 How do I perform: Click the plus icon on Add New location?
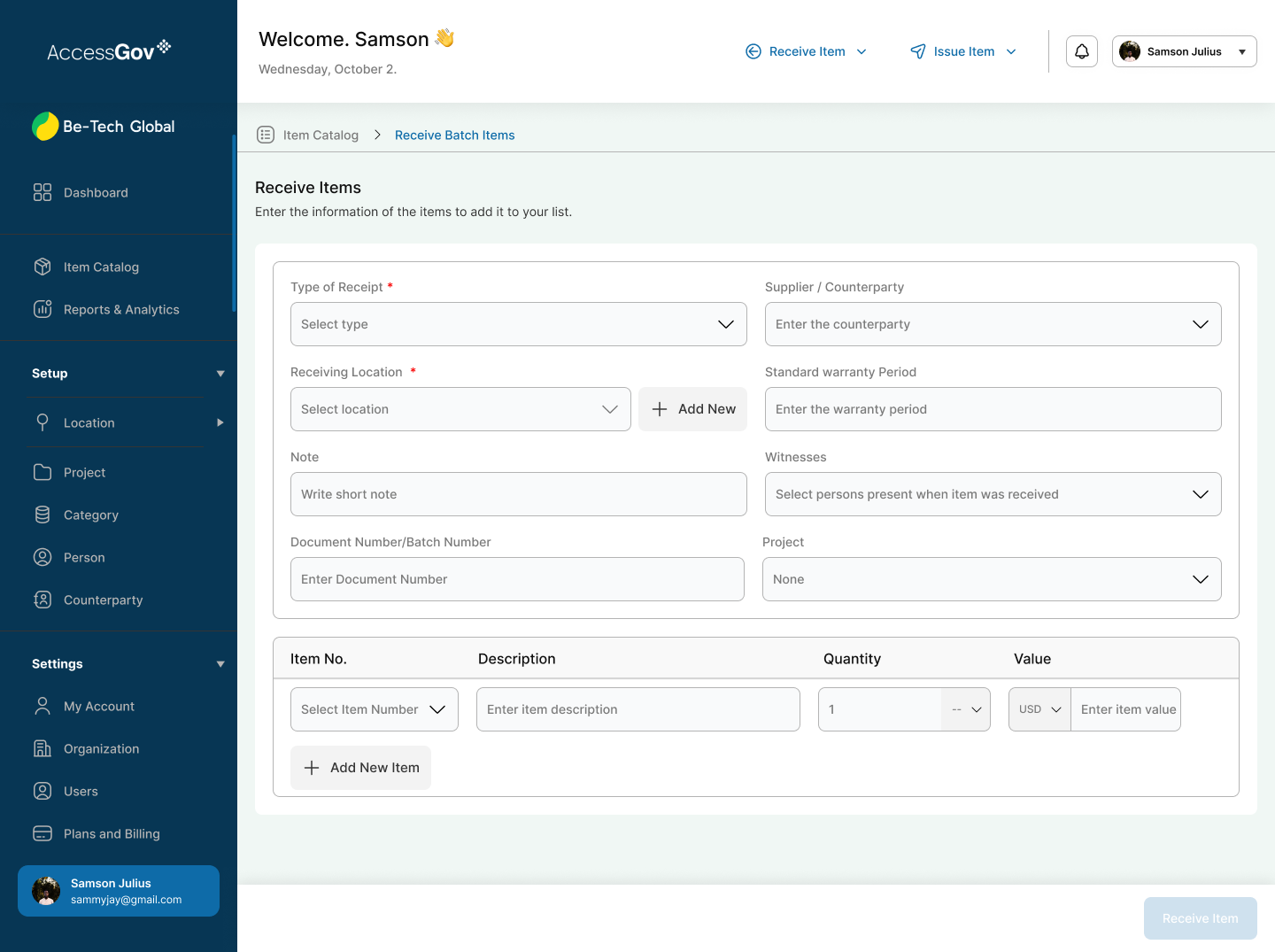[x=660, y=409]
